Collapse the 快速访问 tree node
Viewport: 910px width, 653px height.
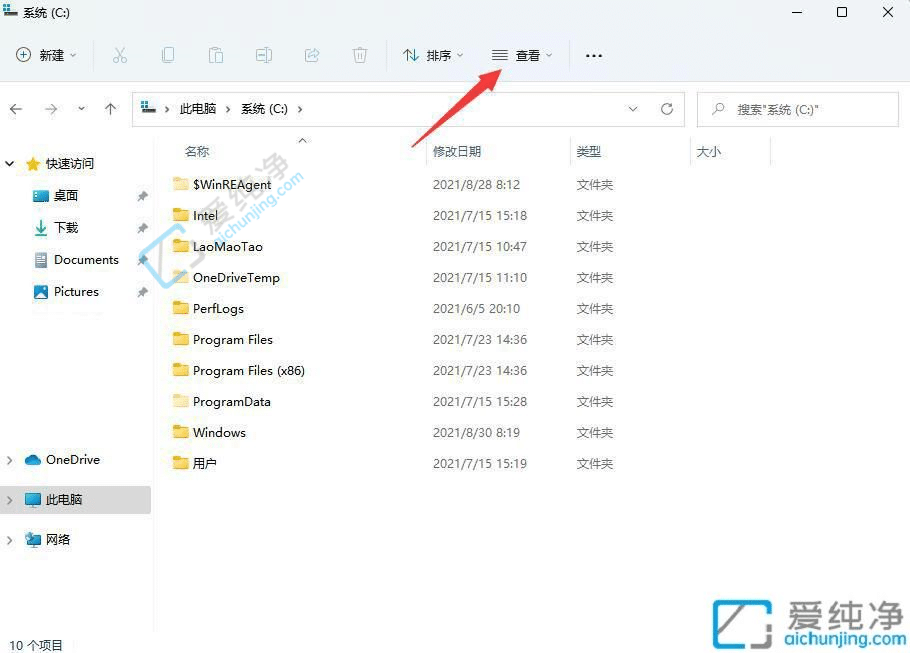click(x=9, y=164)
